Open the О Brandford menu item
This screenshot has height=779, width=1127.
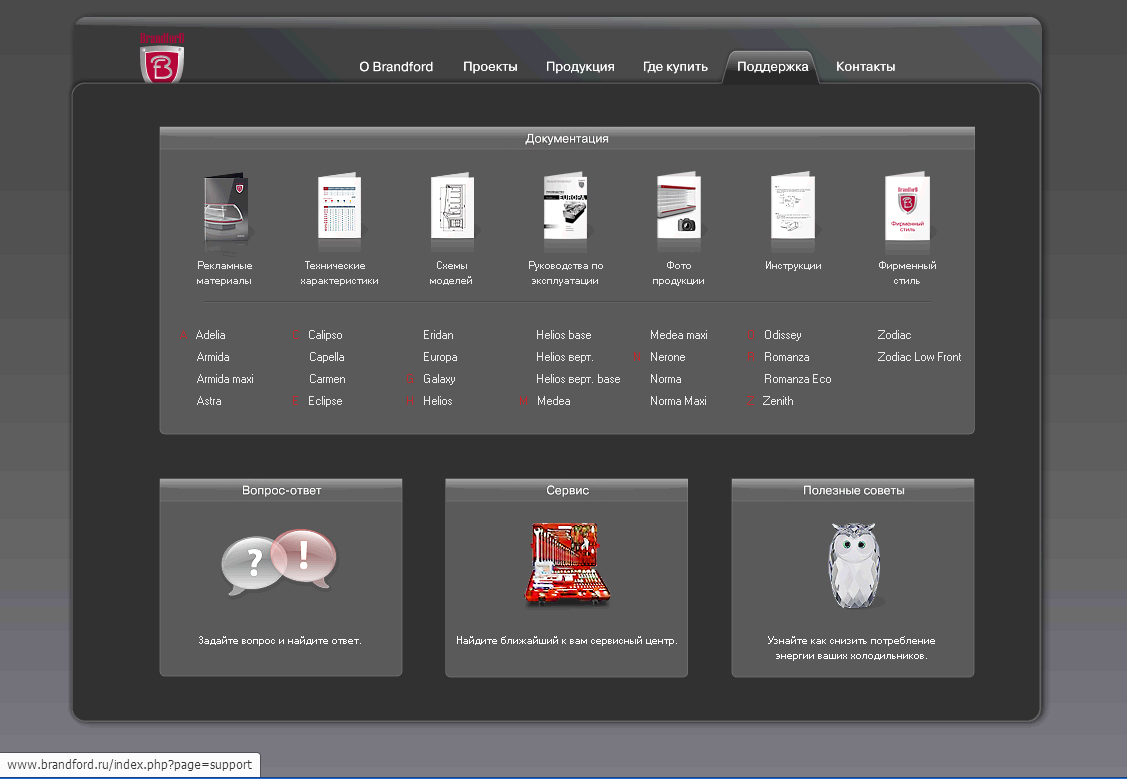pyautogui.click(x=396, y=67)
